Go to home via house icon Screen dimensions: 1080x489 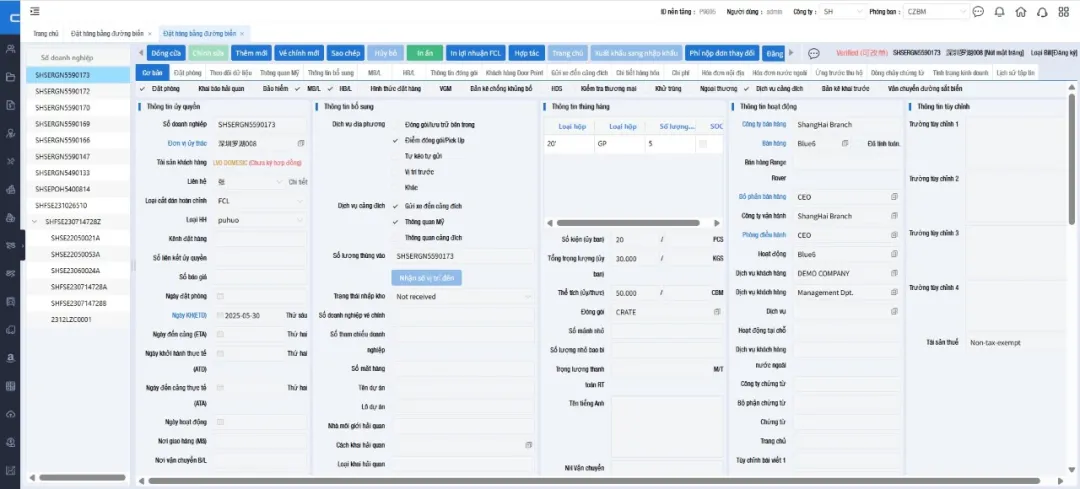[1020, 12]
